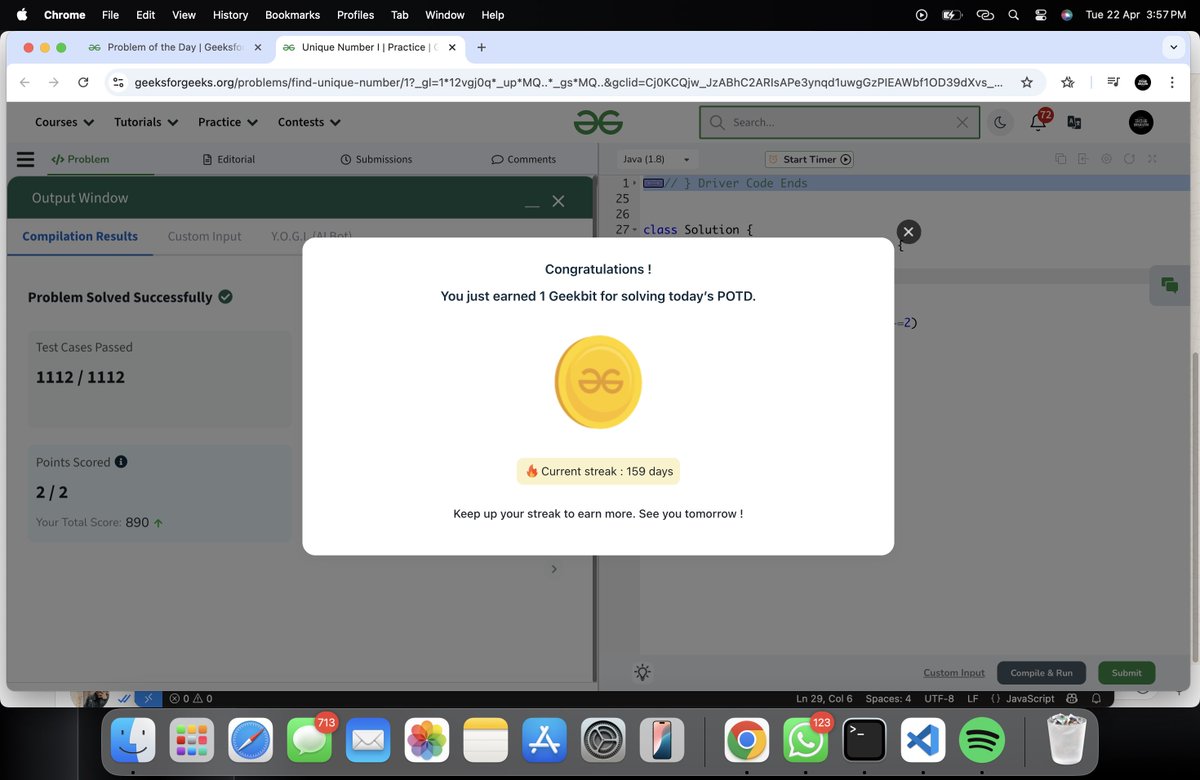Click Ln 29, Col 6 in status bar
Viewport: 1200px width, 780px height.
click(x=824, y=698)
